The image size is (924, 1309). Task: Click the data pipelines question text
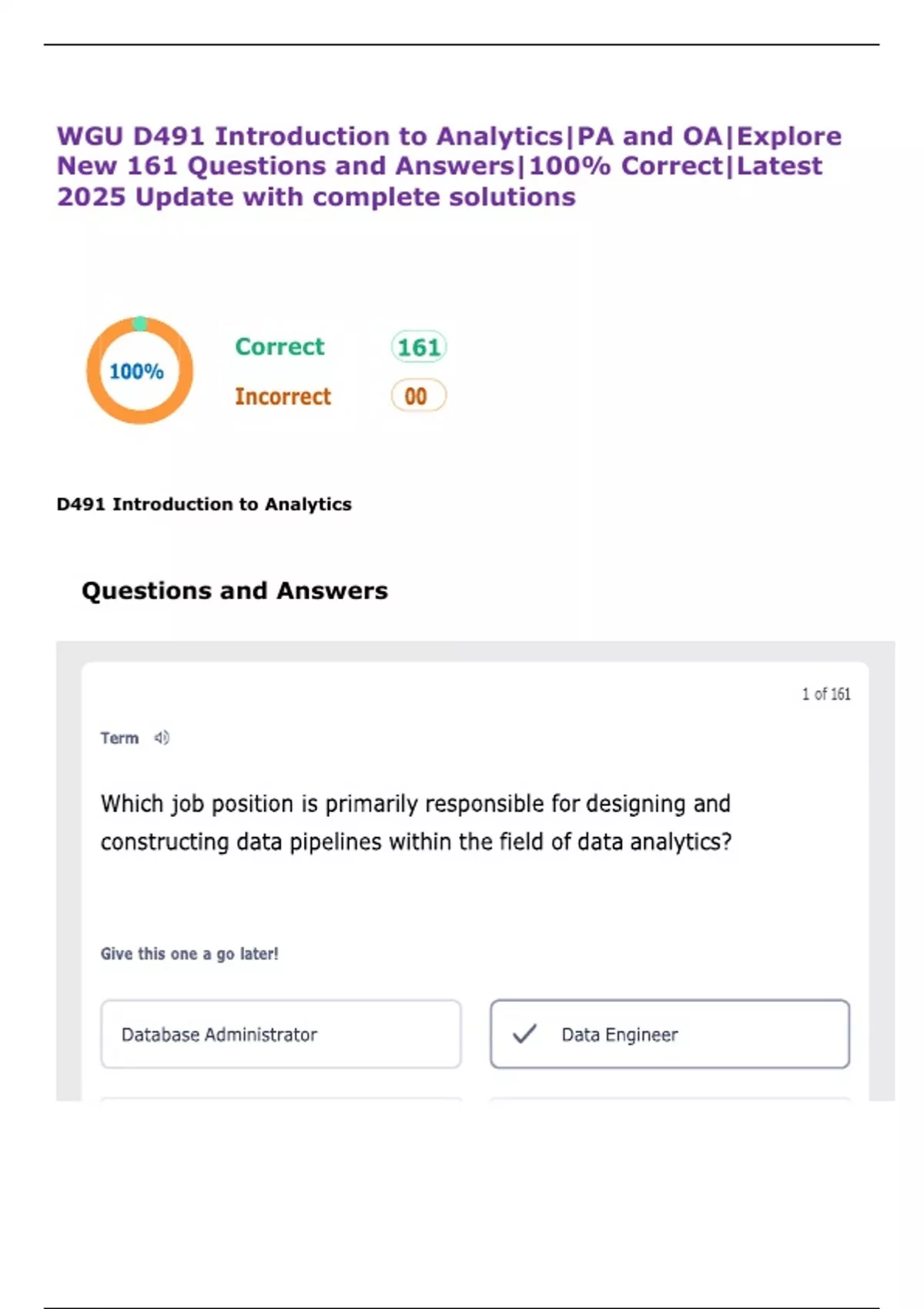(x=416, y=822)
